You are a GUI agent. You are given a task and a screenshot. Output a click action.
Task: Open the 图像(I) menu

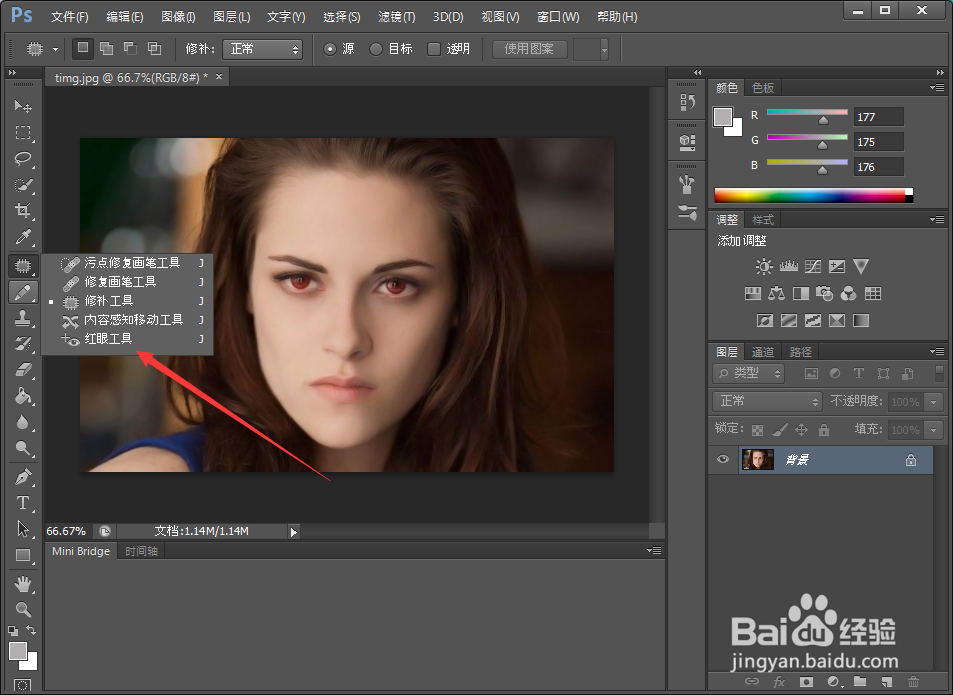pyautogui.click(x=178, y=16)
